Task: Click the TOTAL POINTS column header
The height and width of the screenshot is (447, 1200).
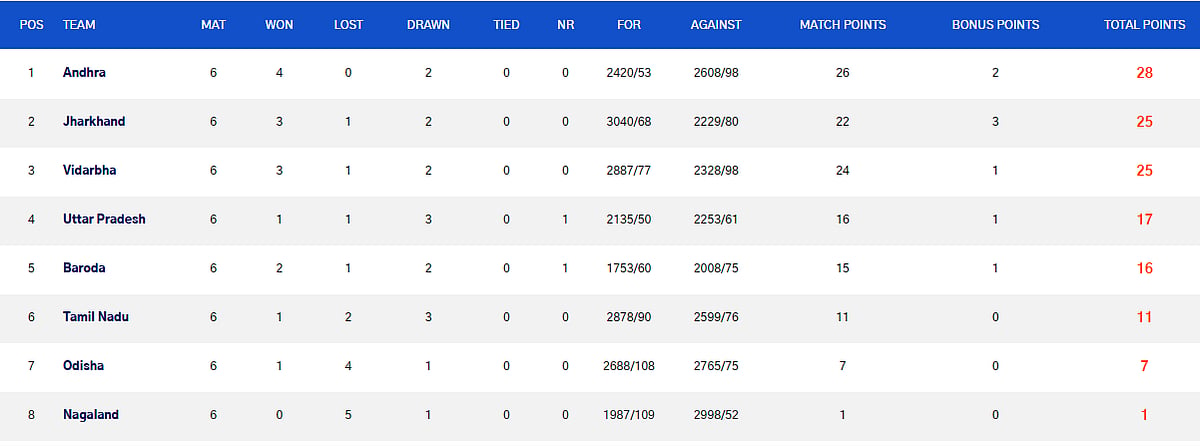Action: click(1144, 24)
